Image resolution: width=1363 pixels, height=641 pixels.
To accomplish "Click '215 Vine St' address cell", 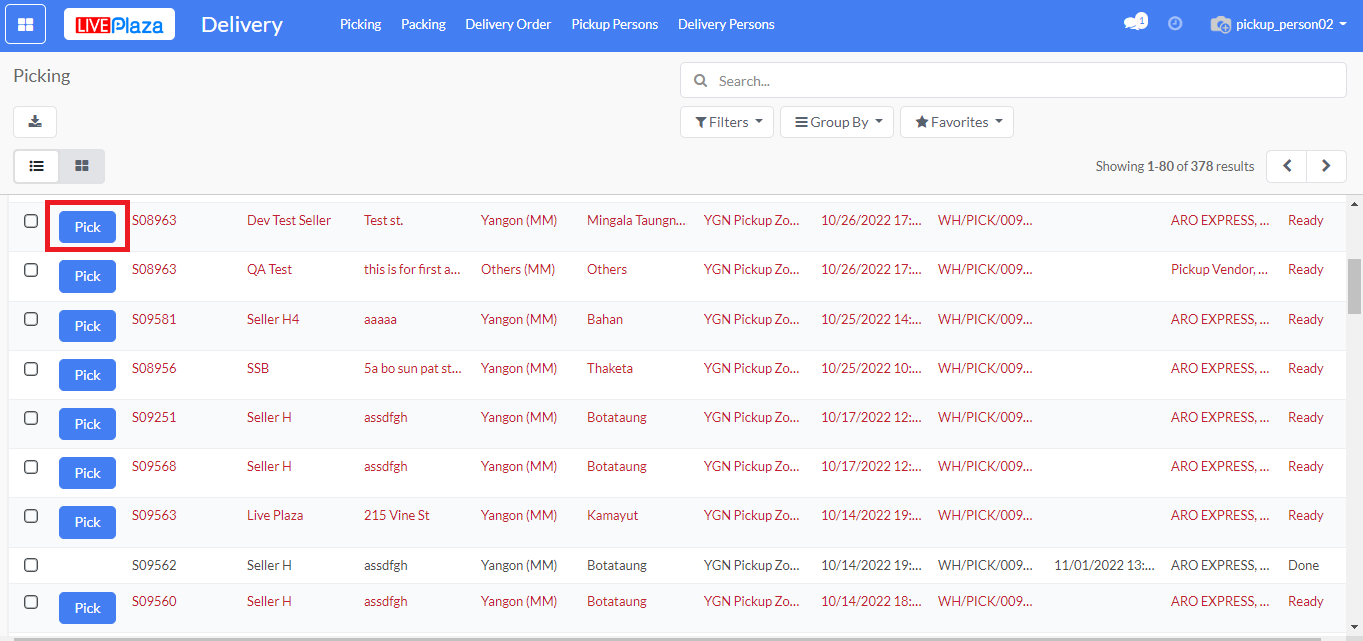I will pos(397,515).
